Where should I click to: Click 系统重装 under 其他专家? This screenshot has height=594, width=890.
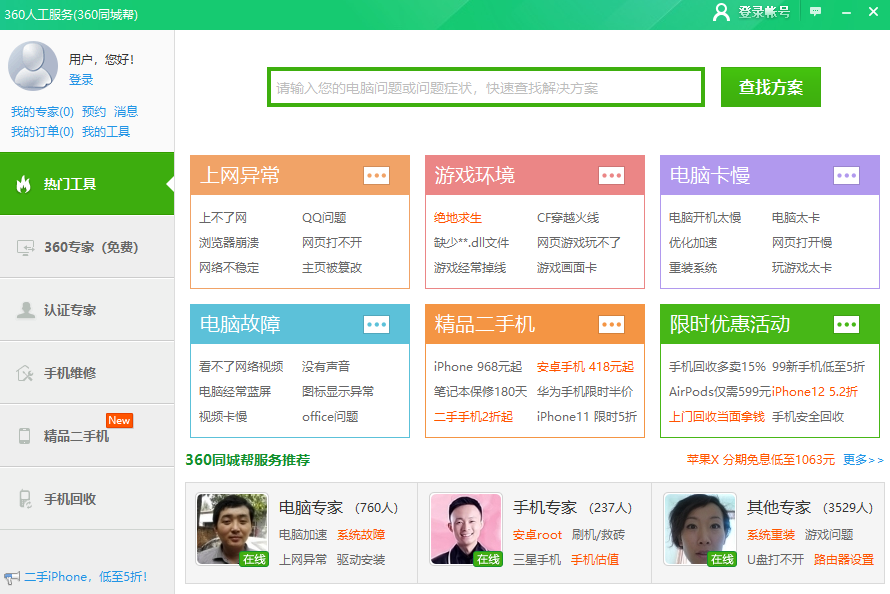click(771, 534)
